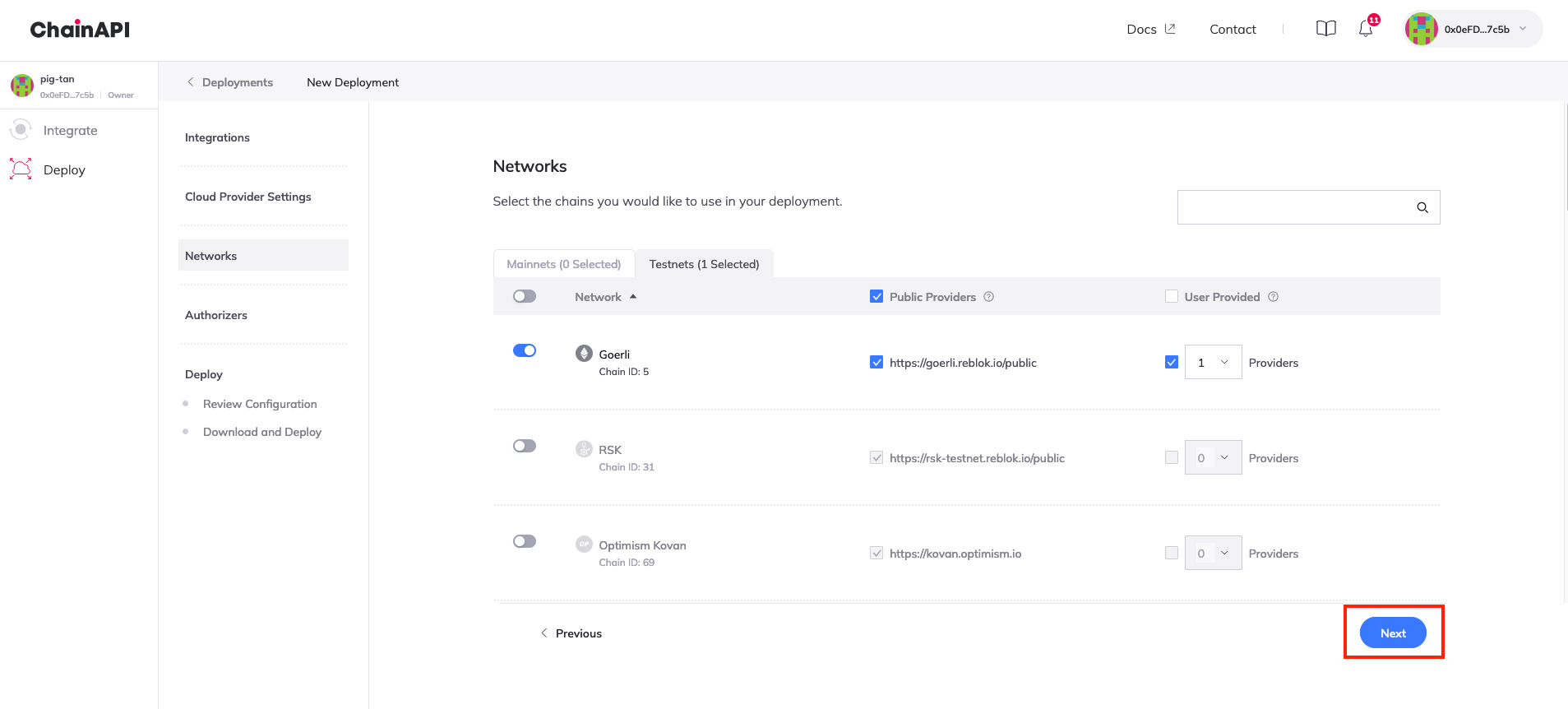Open the notifications bell icon
This screenshot has height=709, width=1568.
pos(1365,30)
